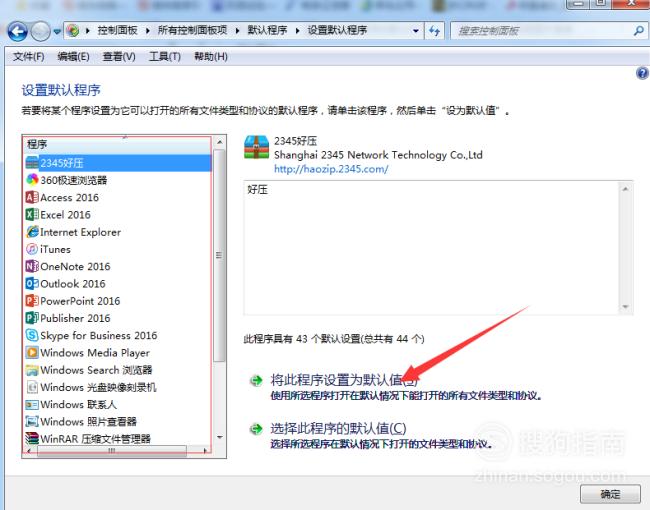Viewport: 650px width, 510px height.
Task: Click the program list vertical scrollbar thumb
Action: point(220,255)
